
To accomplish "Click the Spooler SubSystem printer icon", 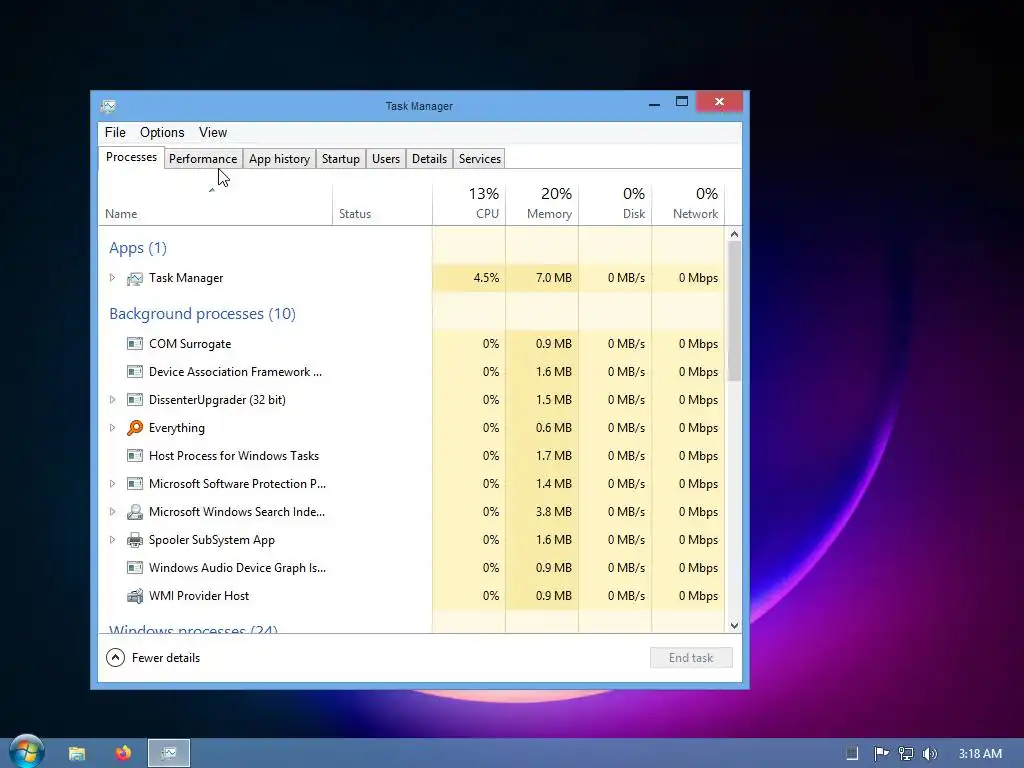I will [x=135, y=540].
